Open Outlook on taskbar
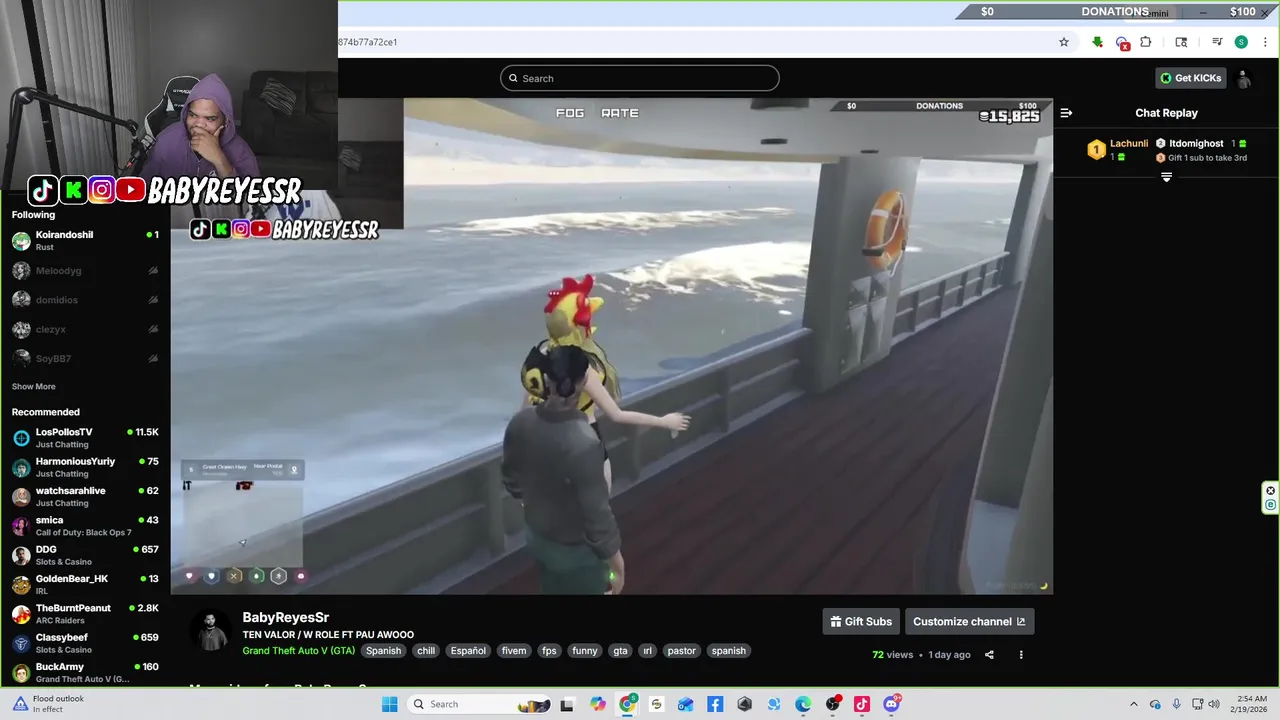This screenshot has height=720, width=1280. pyautogui.click(x=686, y=704)
